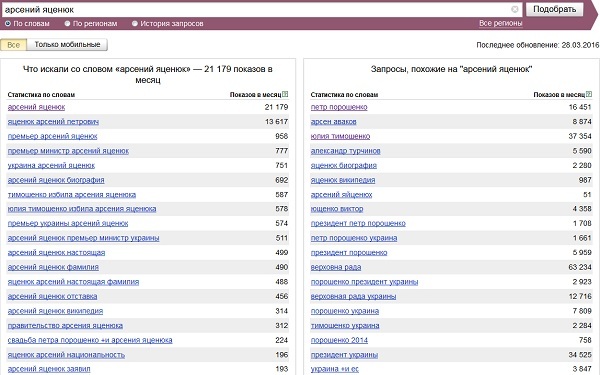
Task: Switch to the Все tab
Action: 13,45
